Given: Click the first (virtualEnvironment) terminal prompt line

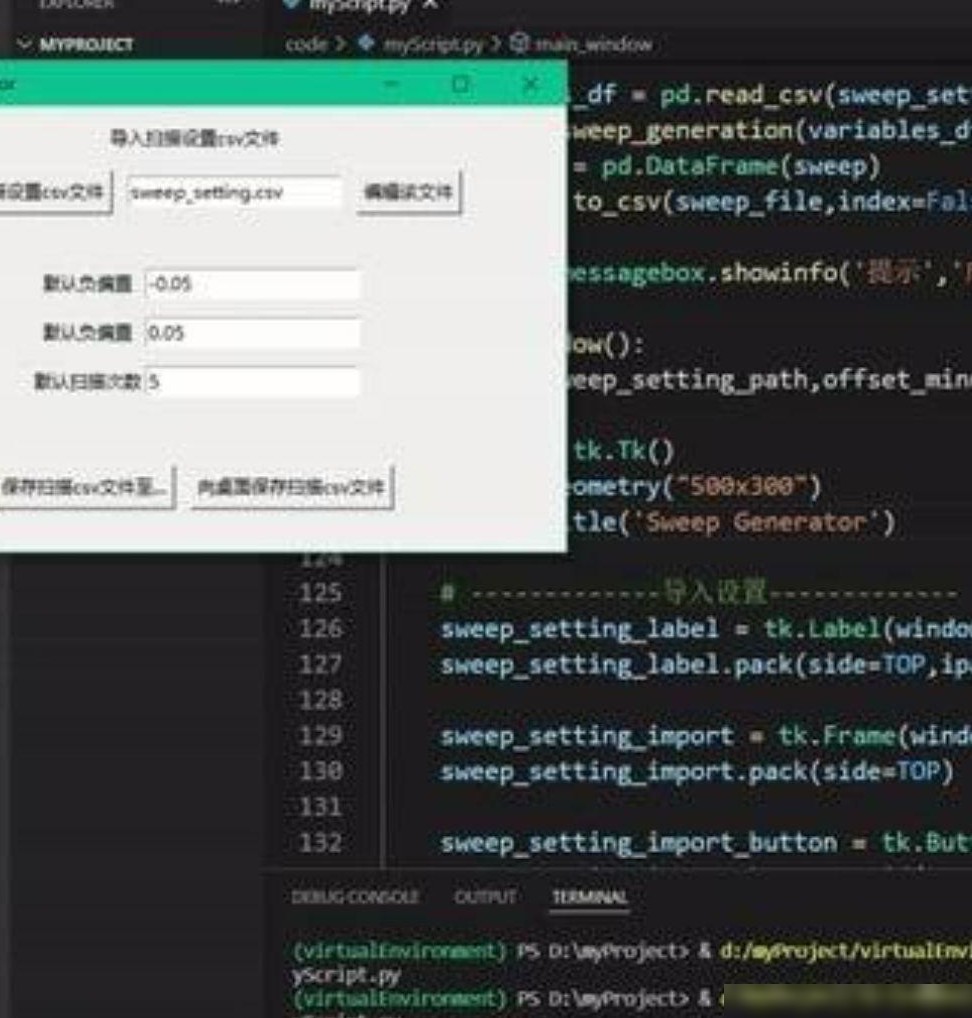Looking at the screenshot, I should point(632,952).
